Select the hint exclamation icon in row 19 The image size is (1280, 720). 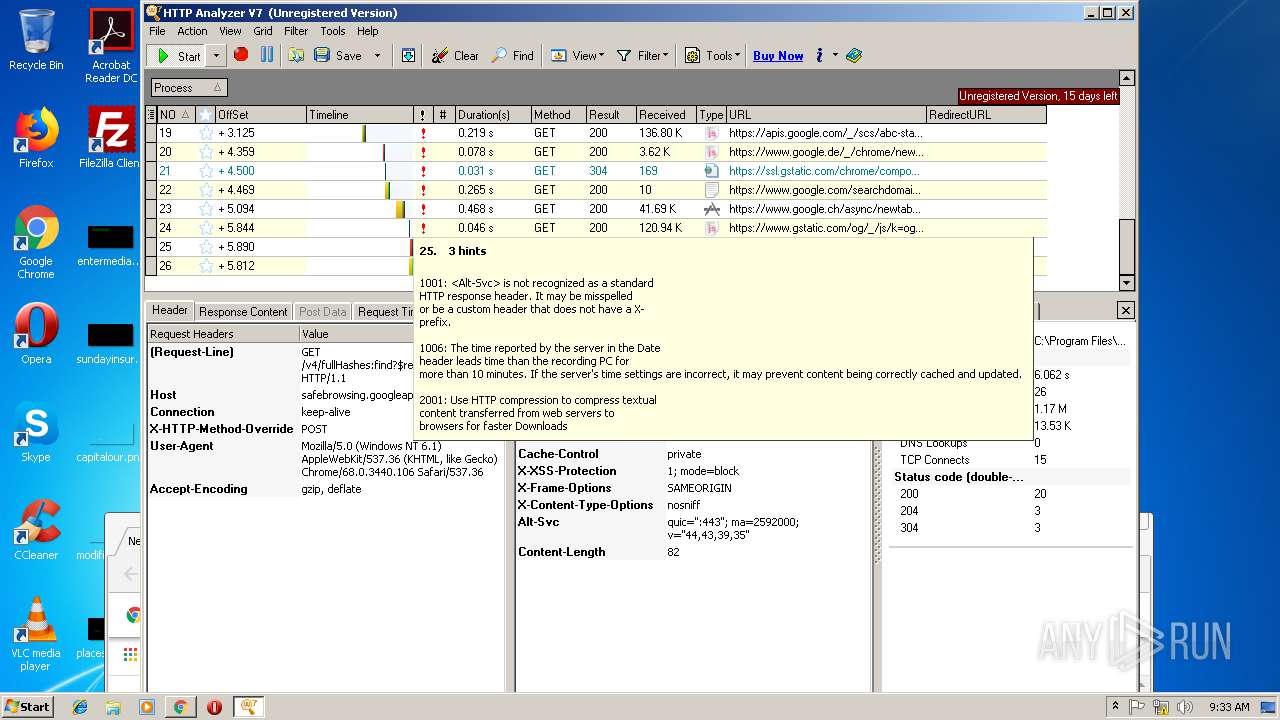pos(424,133)
